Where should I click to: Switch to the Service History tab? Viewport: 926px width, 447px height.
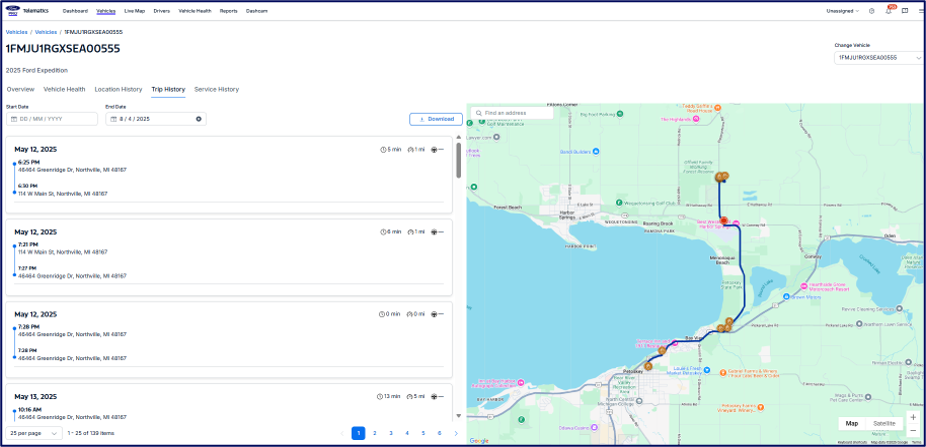[217, 89]
